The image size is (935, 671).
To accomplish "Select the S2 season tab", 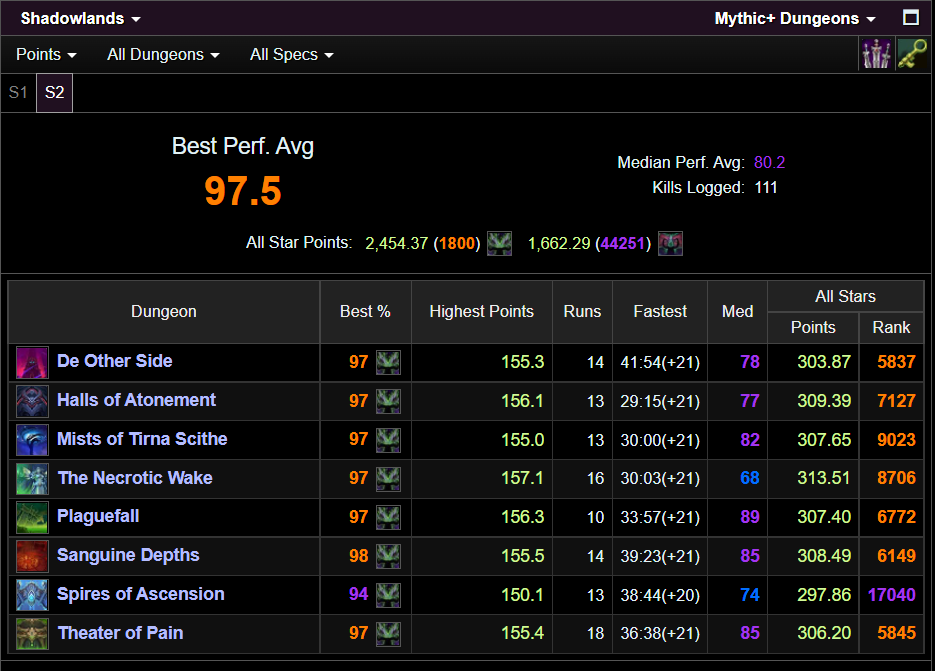I will [x=54, y=92].
